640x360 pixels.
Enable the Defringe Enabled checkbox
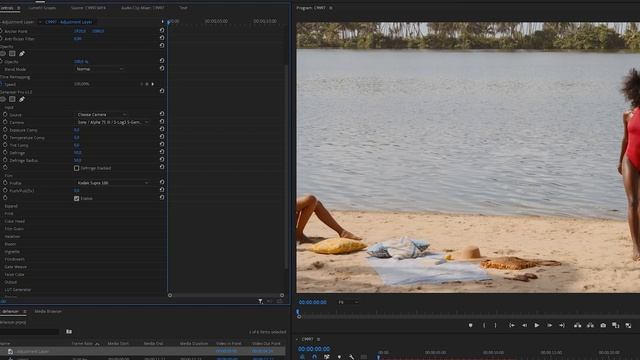(x=76, y=168)
